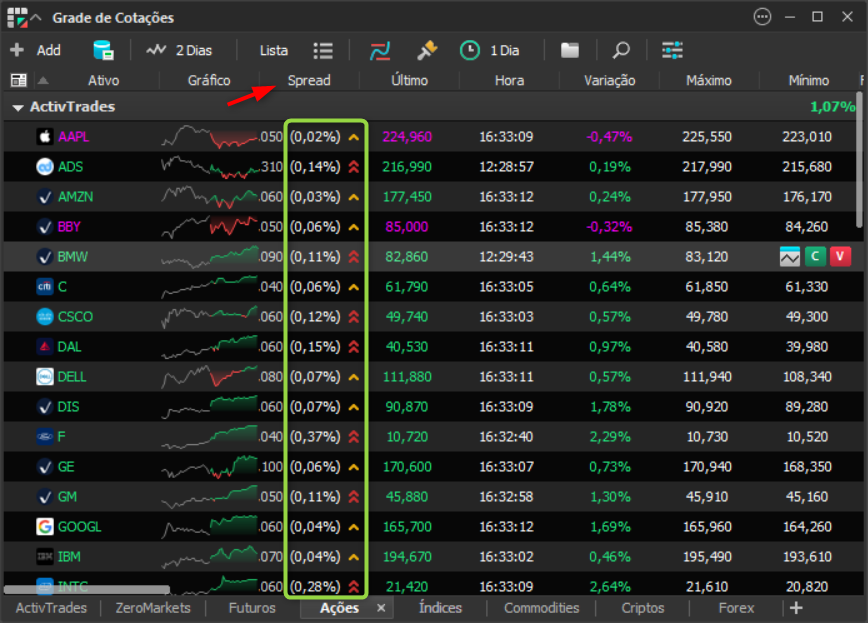The height and width of the screenshot is (623, 868).
Task: Open the 1 Dia clock period selector
Action: (x=490, y=50)
